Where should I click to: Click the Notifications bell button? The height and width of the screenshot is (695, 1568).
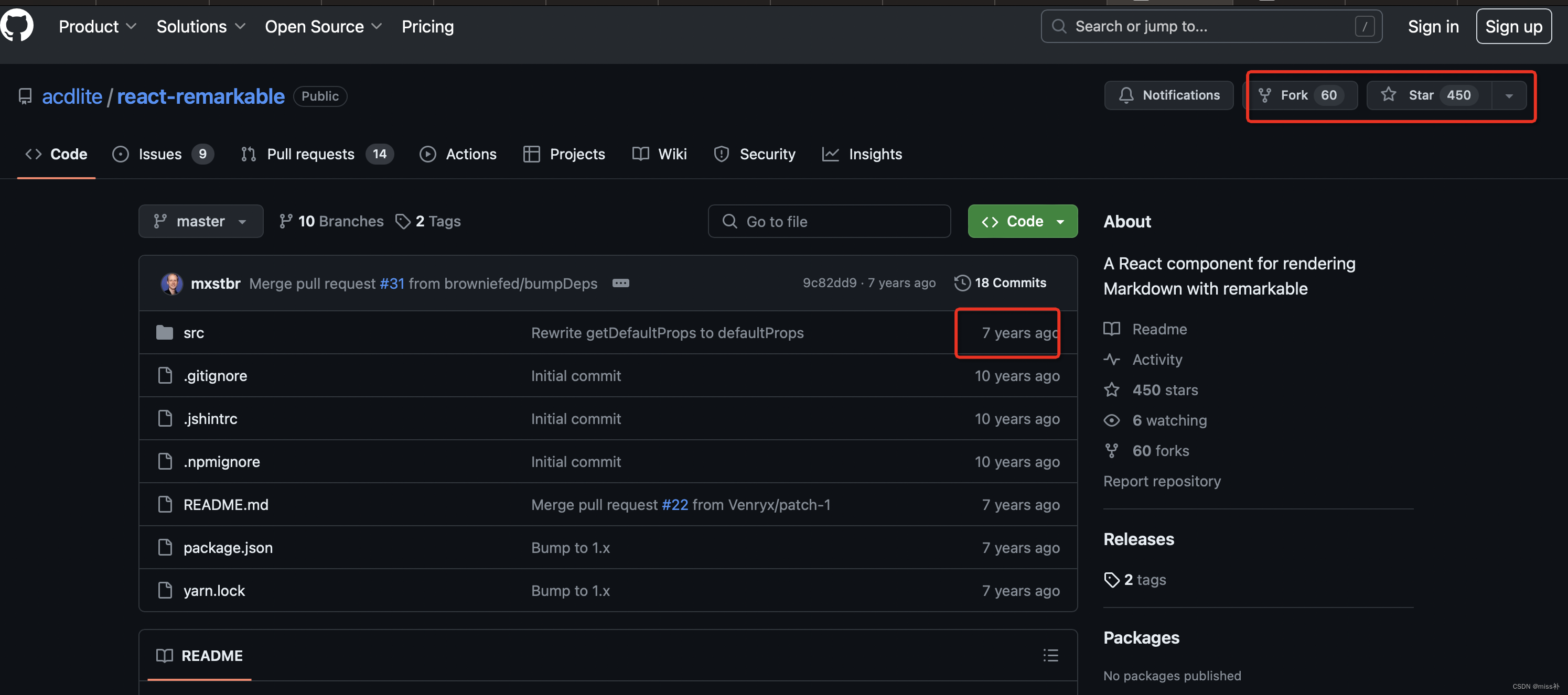1168,95
